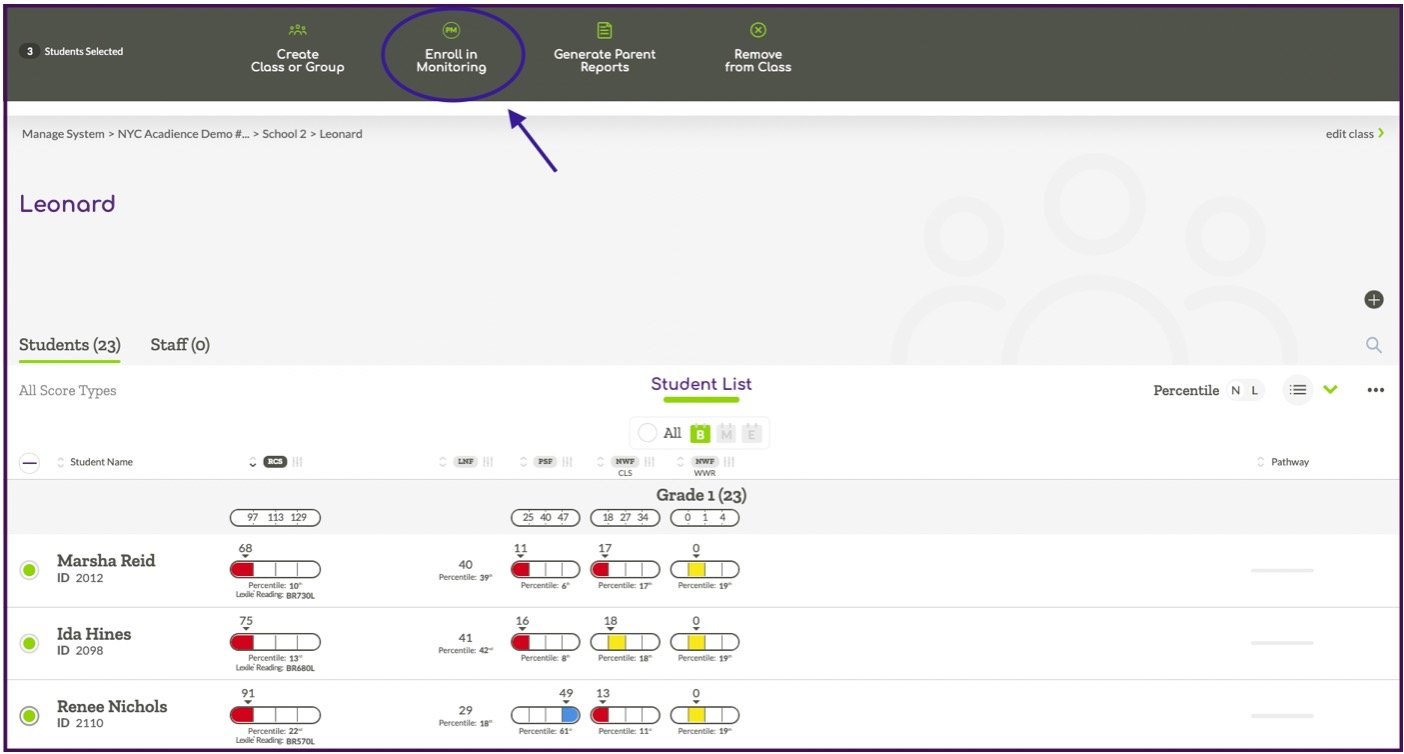Switch to the Staff tab
This screenshot has height=754, width=1404.
pyautogui.click(x=180, y=344)
